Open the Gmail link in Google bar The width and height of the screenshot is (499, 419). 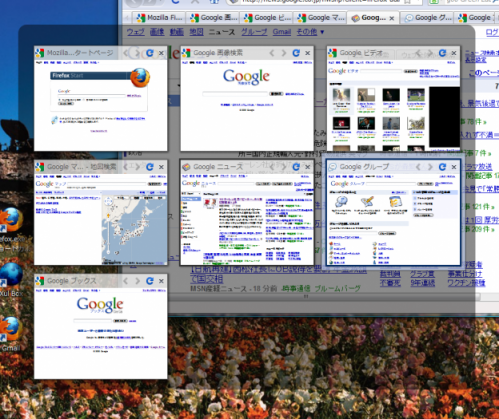282,32
